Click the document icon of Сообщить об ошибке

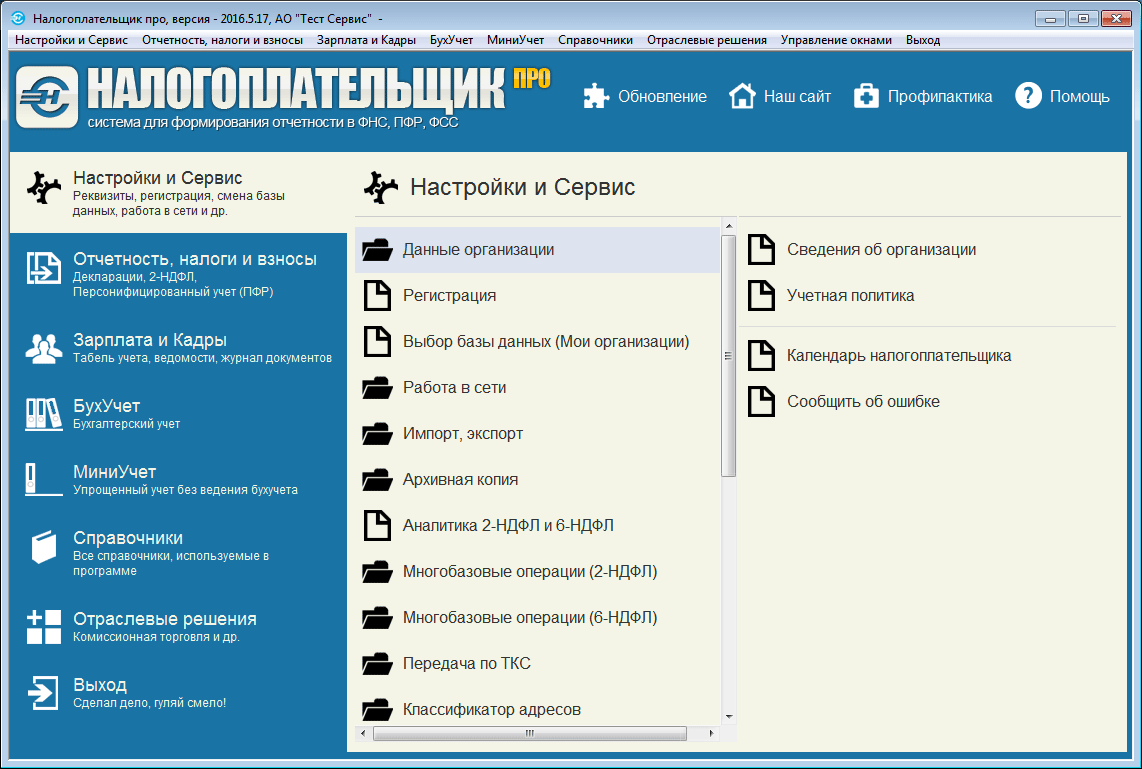[762, 401]
